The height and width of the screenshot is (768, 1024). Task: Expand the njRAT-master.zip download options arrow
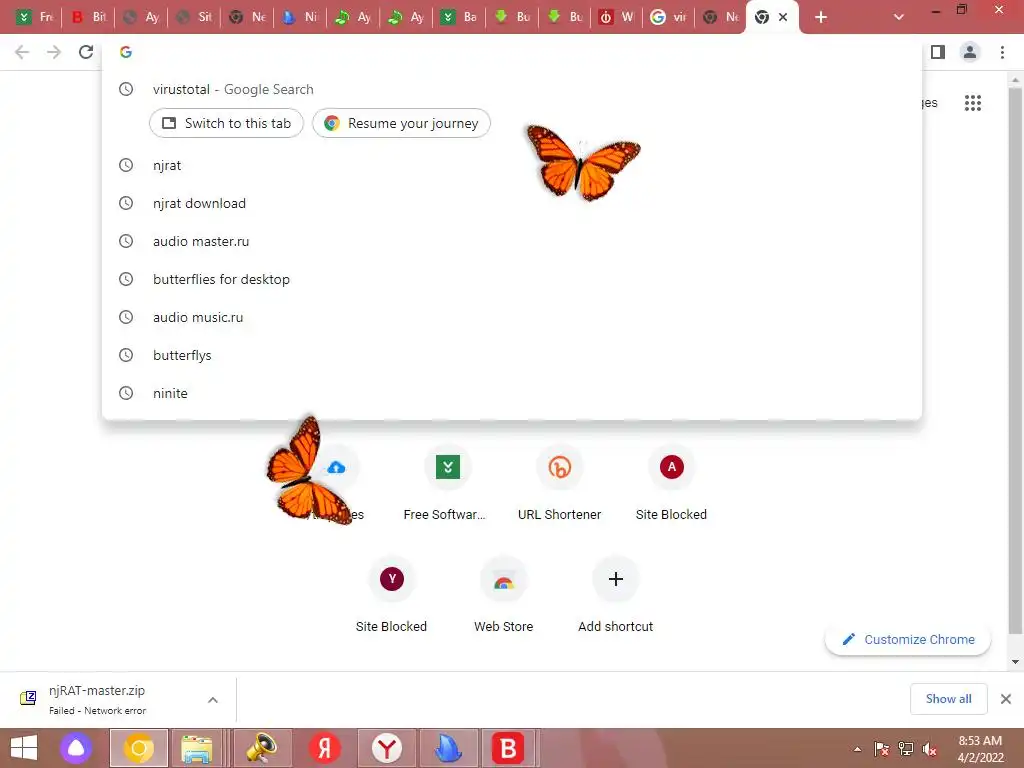[x=213, y=699]
